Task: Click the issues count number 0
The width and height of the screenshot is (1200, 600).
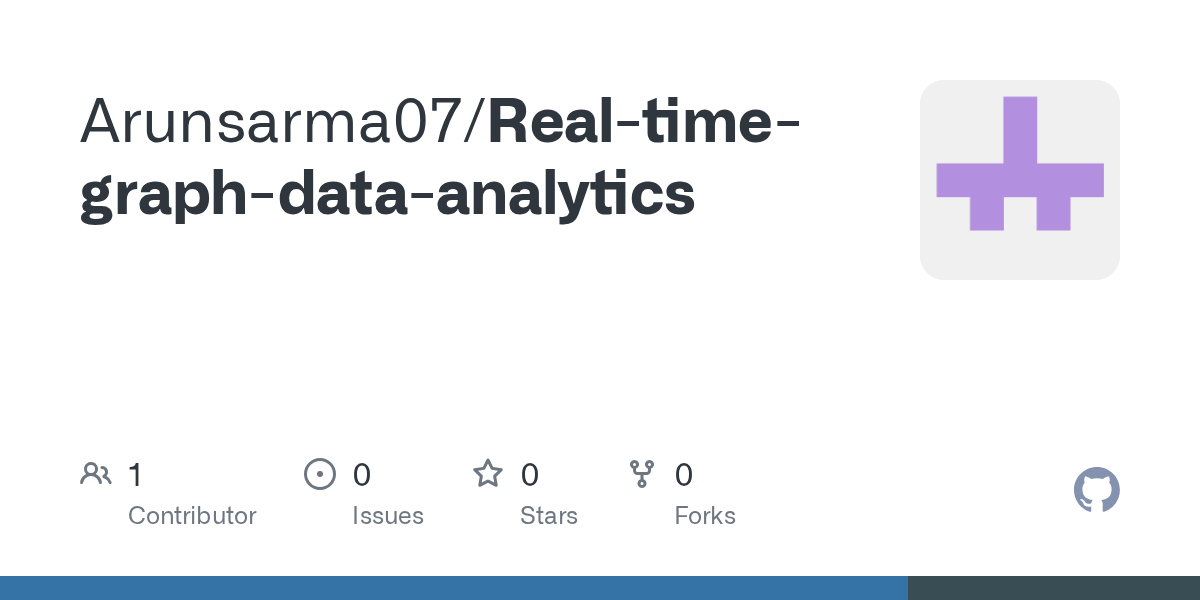Action: [x=362, y=474]
